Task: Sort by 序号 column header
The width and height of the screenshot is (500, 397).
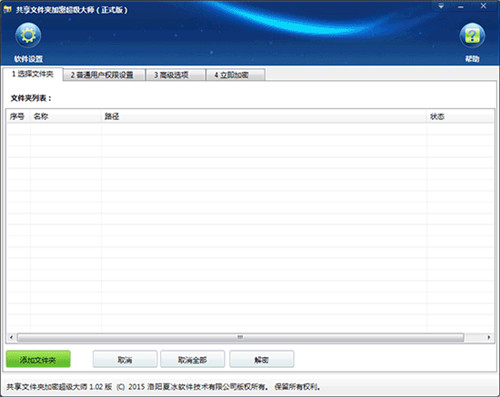Action: coord(19,116)
